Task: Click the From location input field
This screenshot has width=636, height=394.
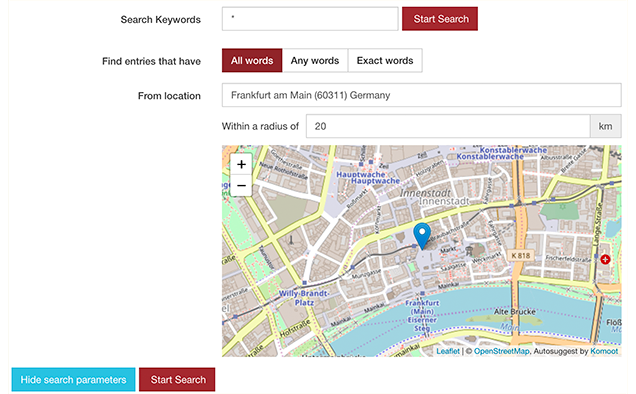Action: 421,95
